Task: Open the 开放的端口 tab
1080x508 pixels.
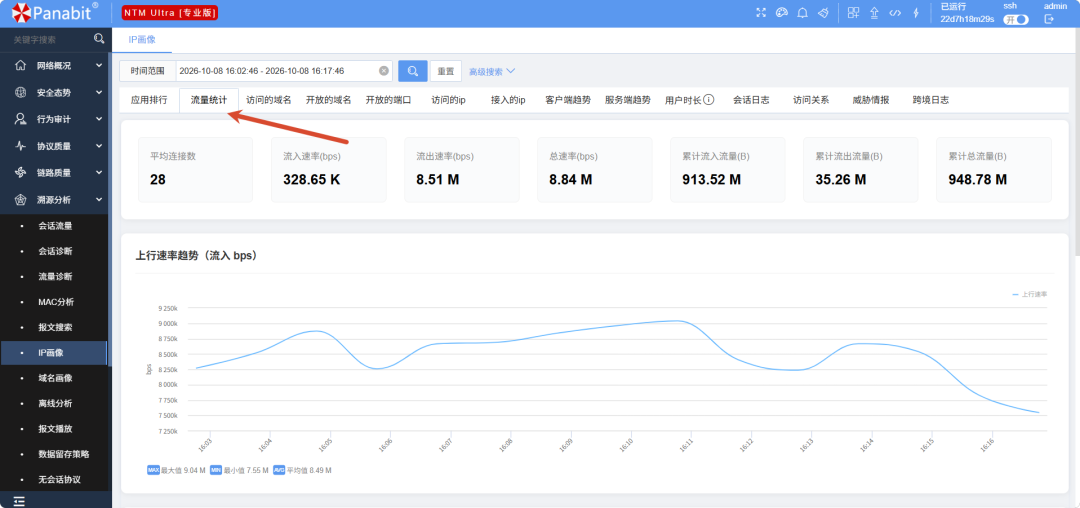Action: 388,100
